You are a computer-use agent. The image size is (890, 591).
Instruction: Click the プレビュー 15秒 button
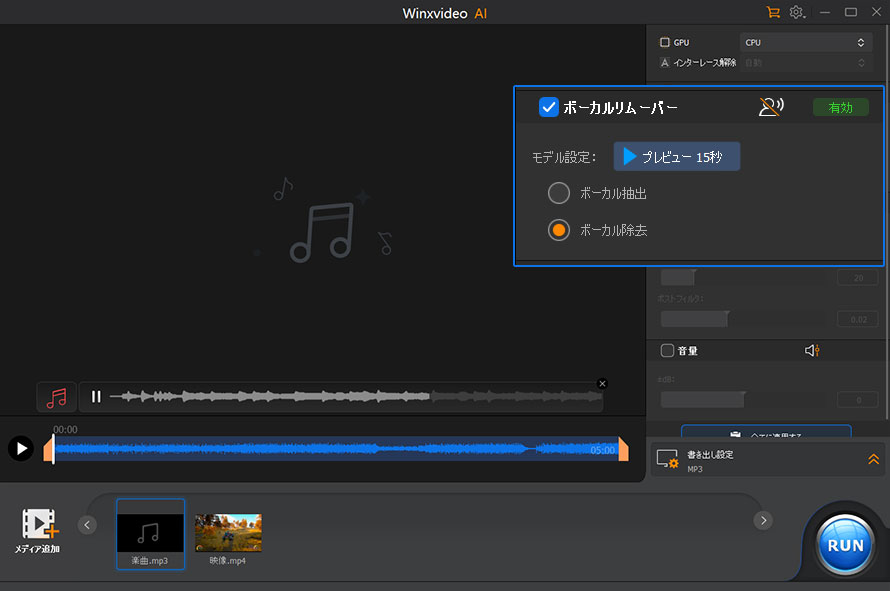(677, 156)
